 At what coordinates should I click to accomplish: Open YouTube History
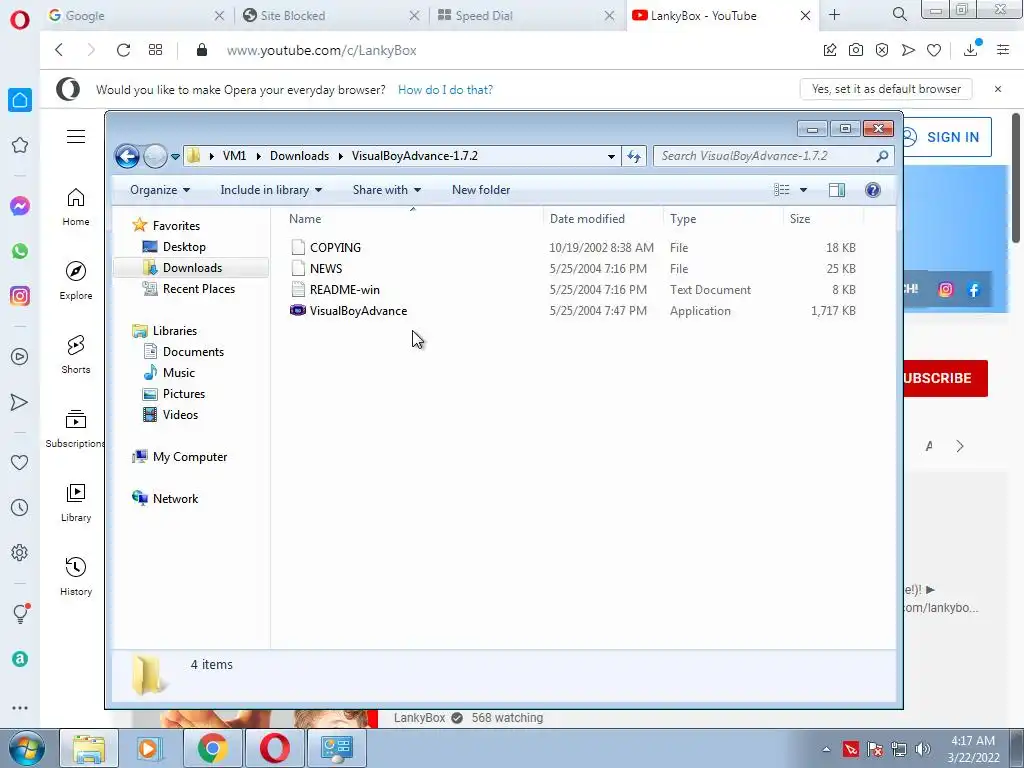76,576
